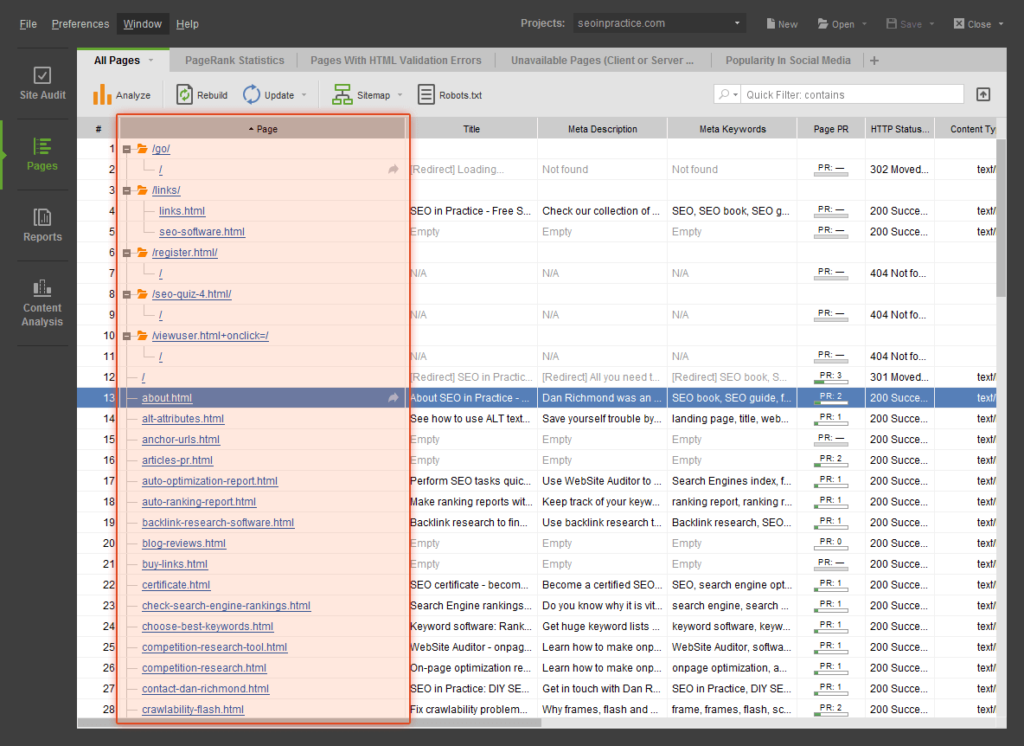Click the Save project icon
1024x746 pixels.
click(903, 23)
